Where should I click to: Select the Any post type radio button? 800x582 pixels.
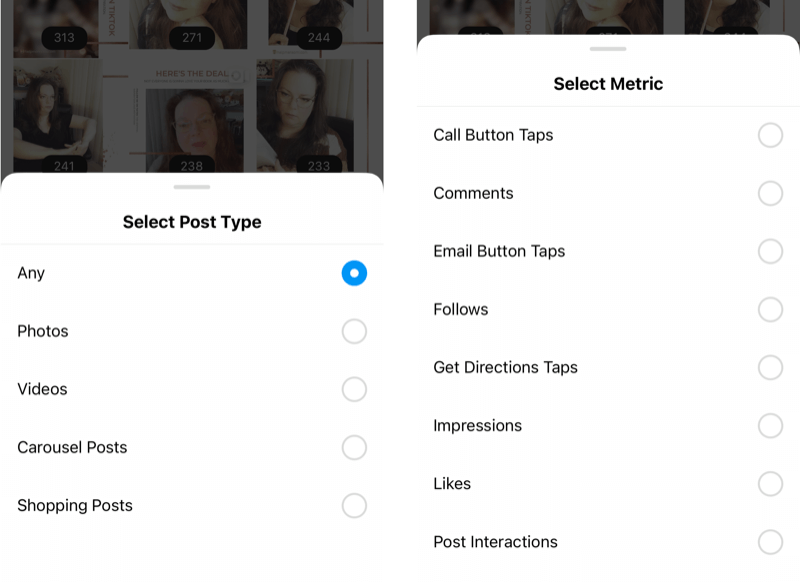[354, 273]
